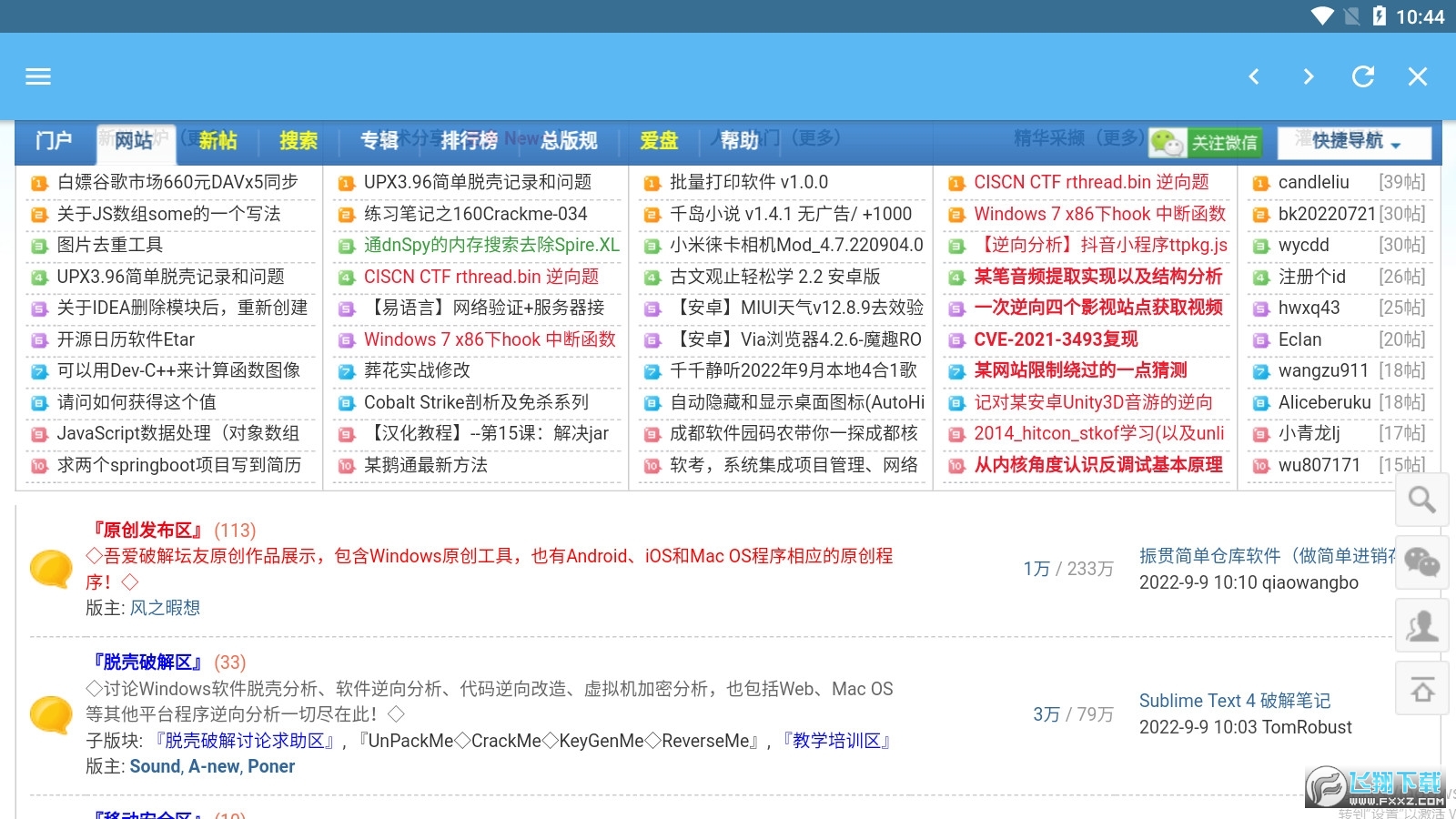Open post 古文观止轻松学 2.2 安卓版

pos(774,277)
